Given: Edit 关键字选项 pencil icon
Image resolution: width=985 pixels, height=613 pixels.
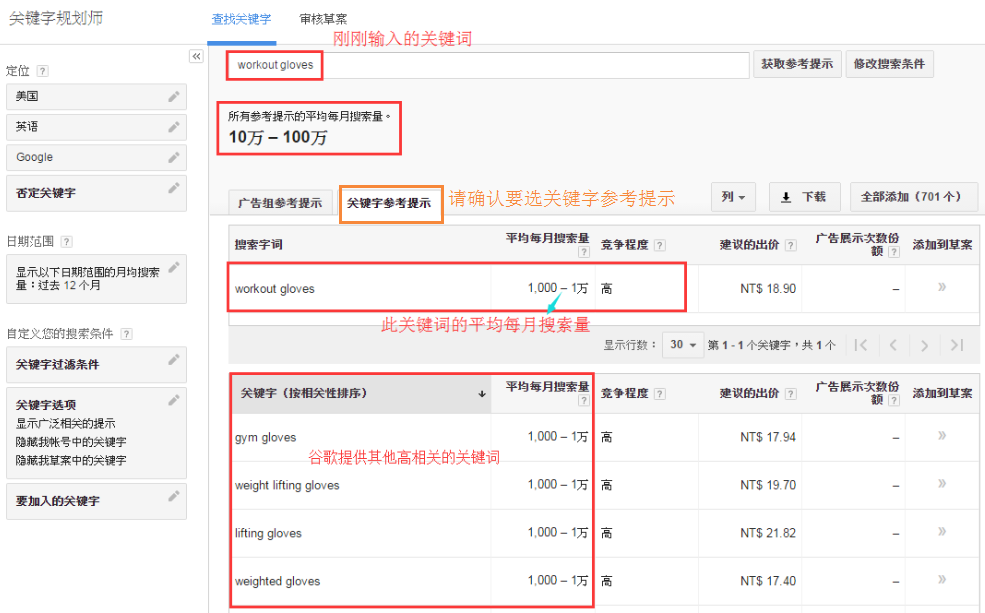Looking at the screenshot, I should pyautogui.click(x=174, y=400).
